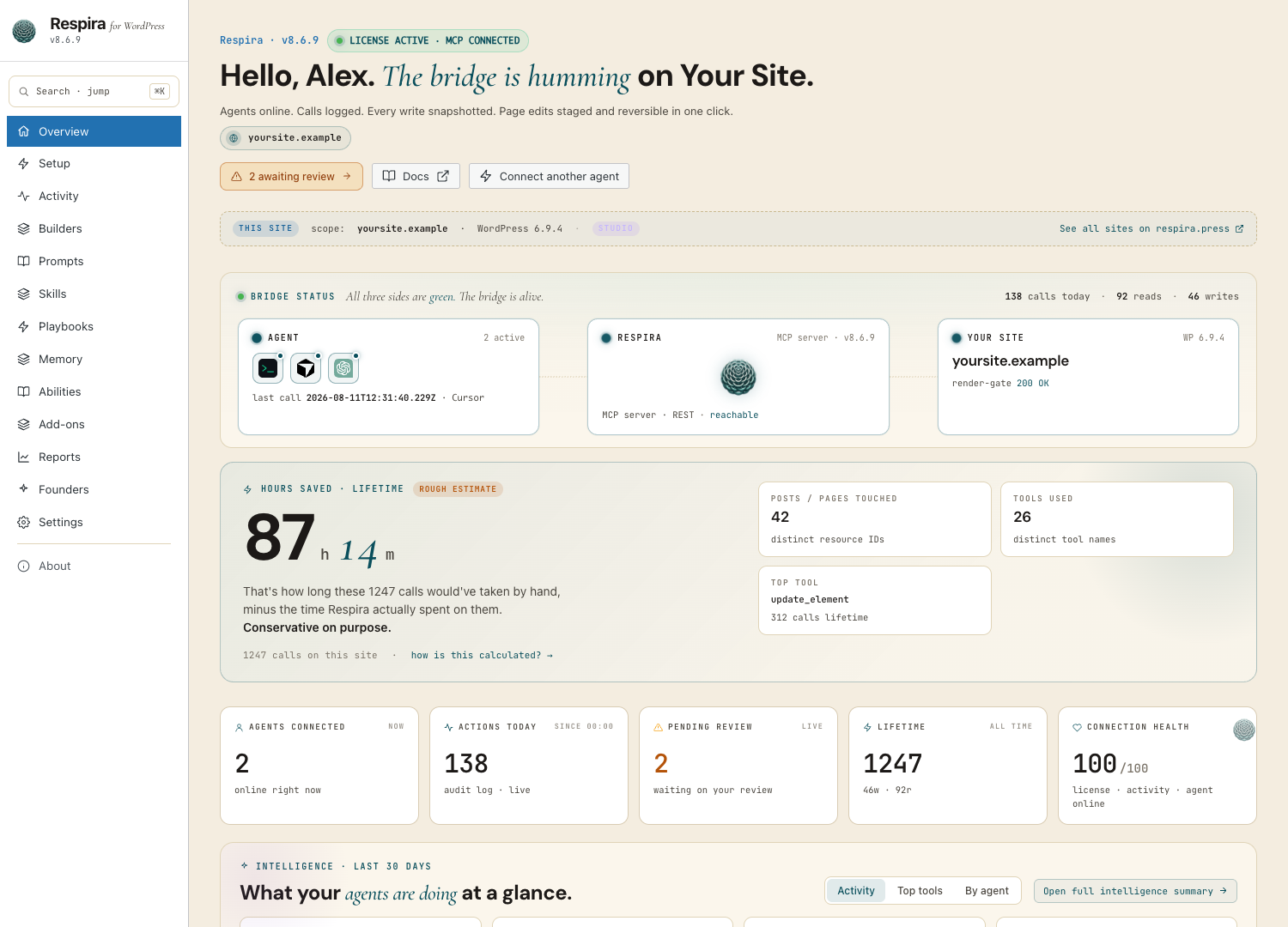
Task: Select the Activity tab
Action: 856,891
